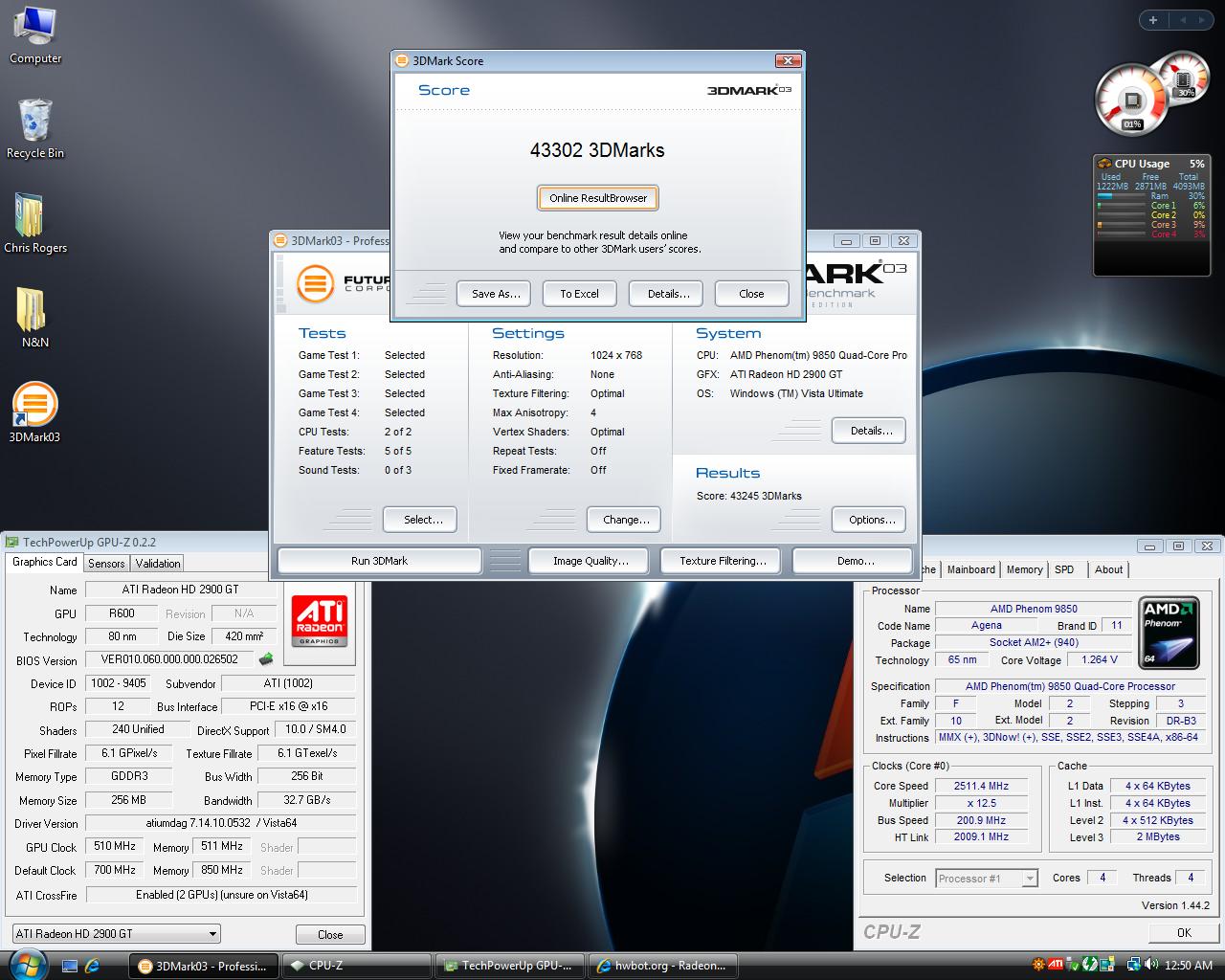Click the ATI Radeon Graphics logo in GPU-Z
Screen dimensions: 1225x980
point(320,619)
